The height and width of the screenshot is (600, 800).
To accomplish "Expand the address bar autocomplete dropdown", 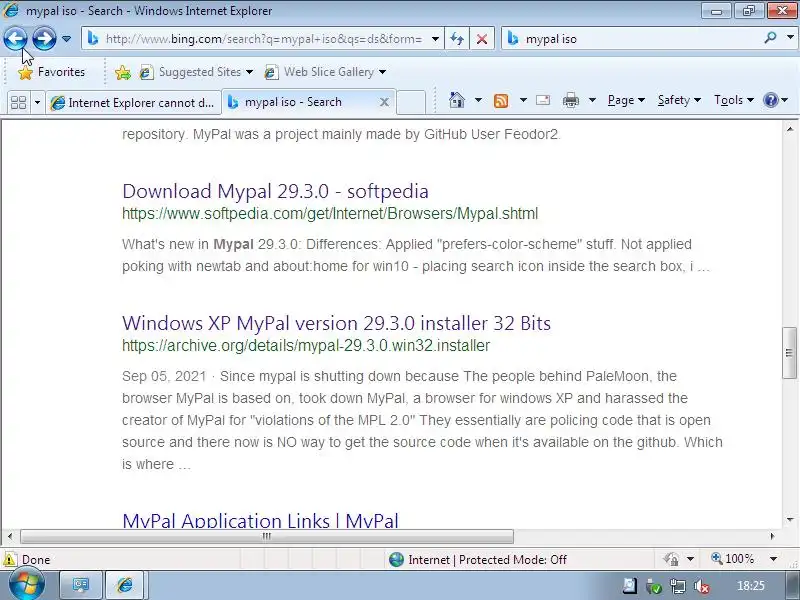I will (x=435, y=39).
